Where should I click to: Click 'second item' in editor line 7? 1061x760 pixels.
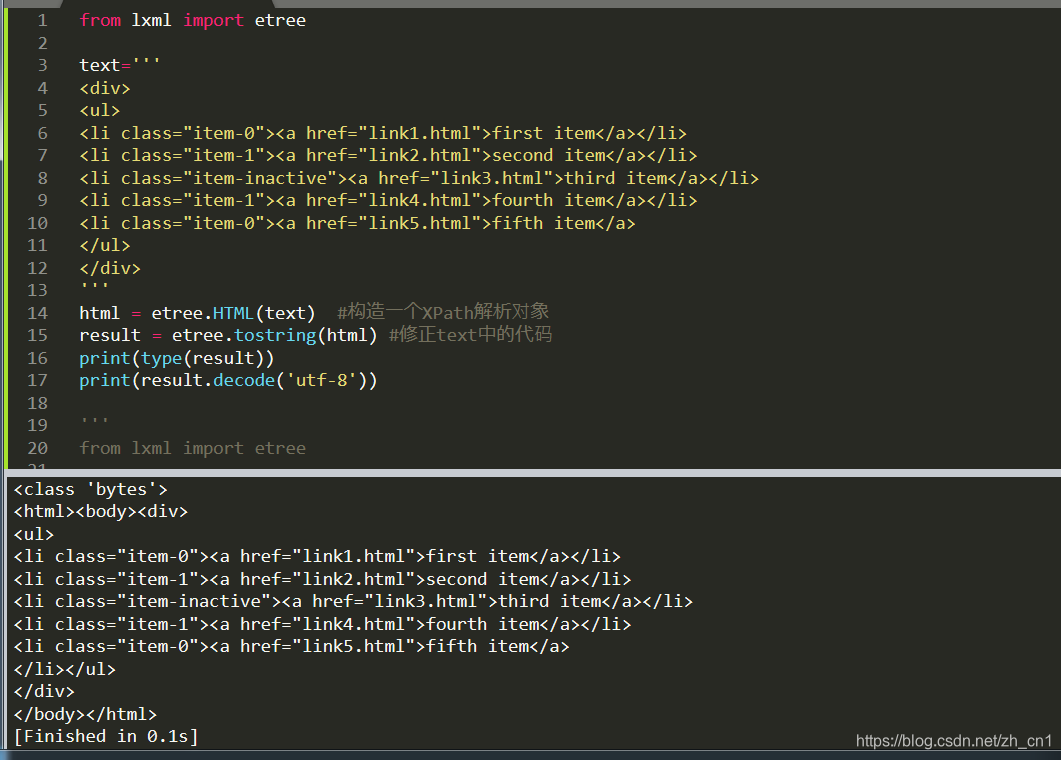click(x=548, y=156)
